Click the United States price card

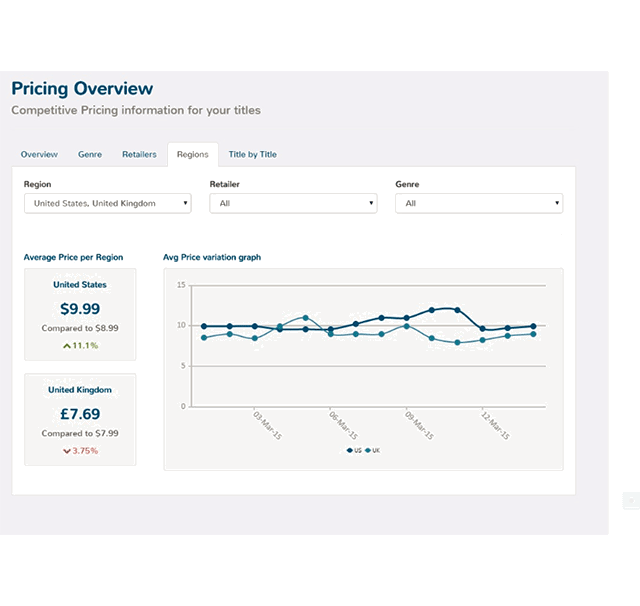click(x=80, y=314)
